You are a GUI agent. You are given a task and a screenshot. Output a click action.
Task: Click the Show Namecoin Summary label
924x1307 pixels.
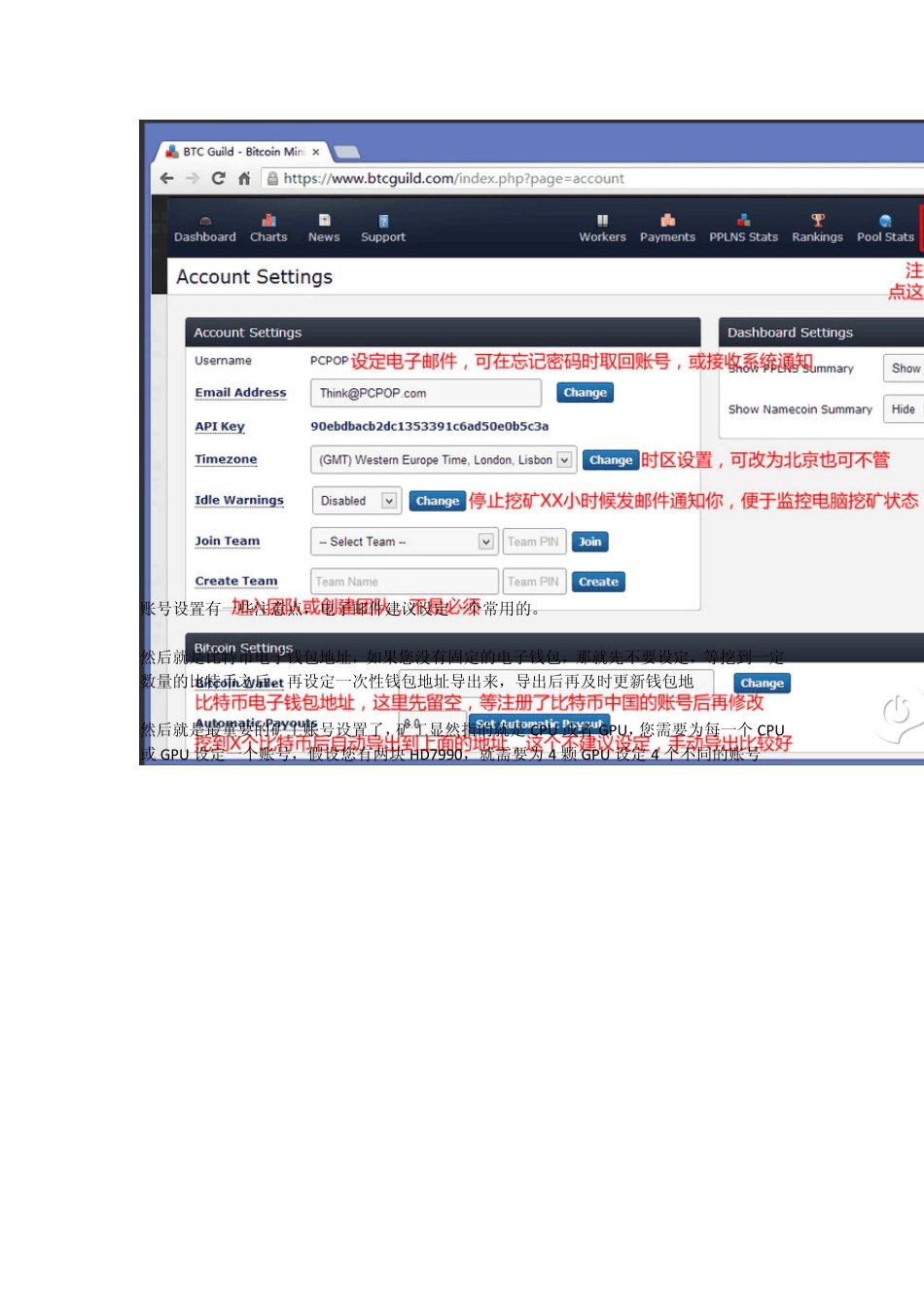click(800, 409)
